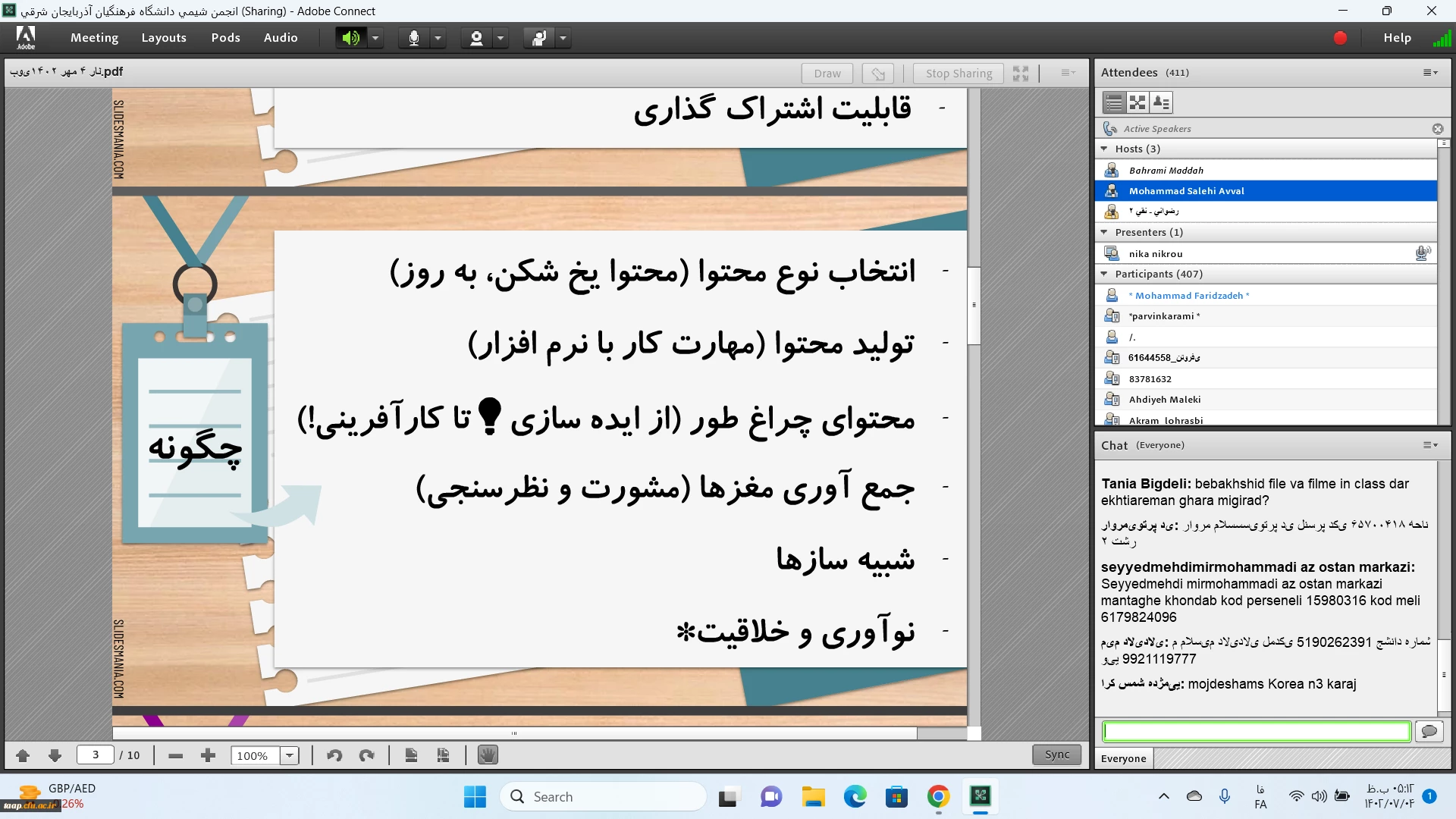Rotate the document counterclockwise
Screen dimensions: 1456x819
(334, 755)
